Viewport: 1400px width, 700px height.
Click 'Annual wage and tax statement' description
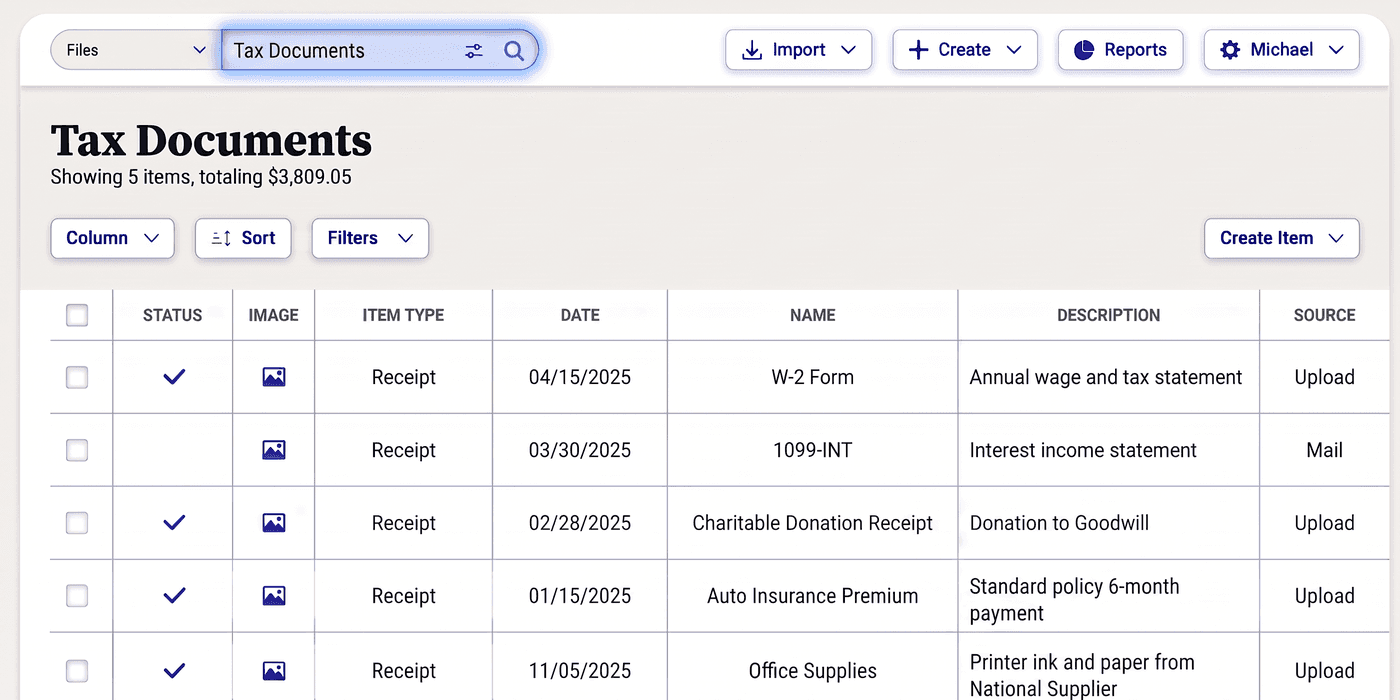pos(1106,377)
